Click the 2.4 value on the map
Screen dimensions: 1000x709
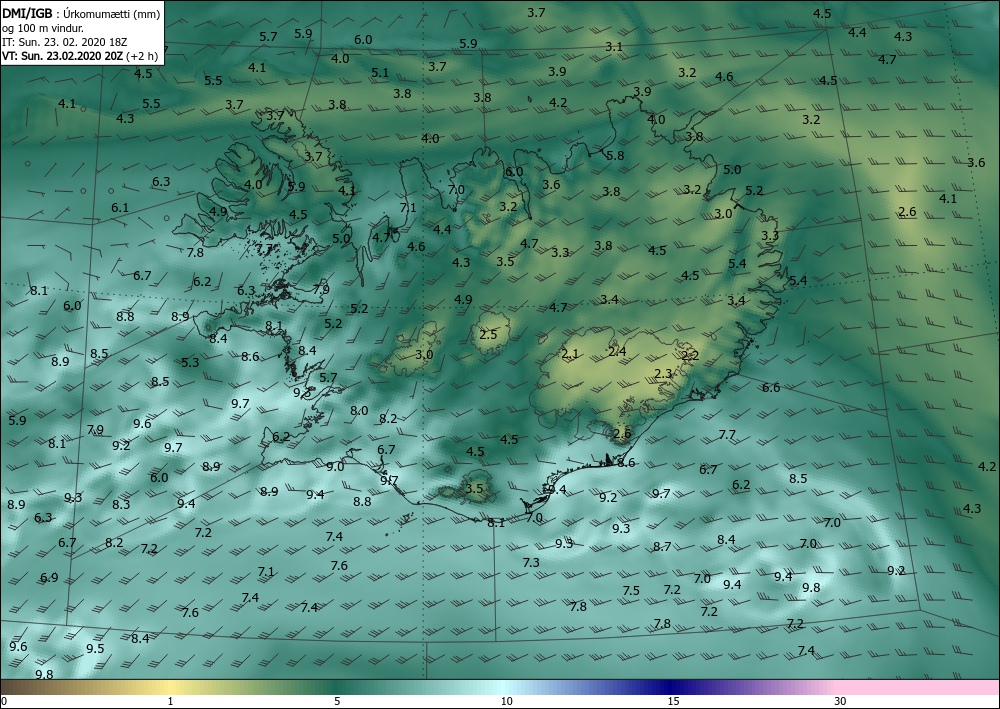point(617,352)
